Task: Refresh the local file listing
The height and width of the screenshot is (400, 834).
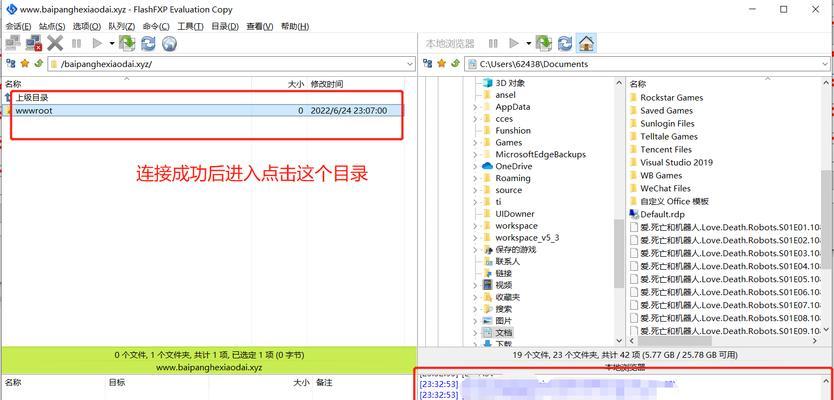Action: (564, 43)
